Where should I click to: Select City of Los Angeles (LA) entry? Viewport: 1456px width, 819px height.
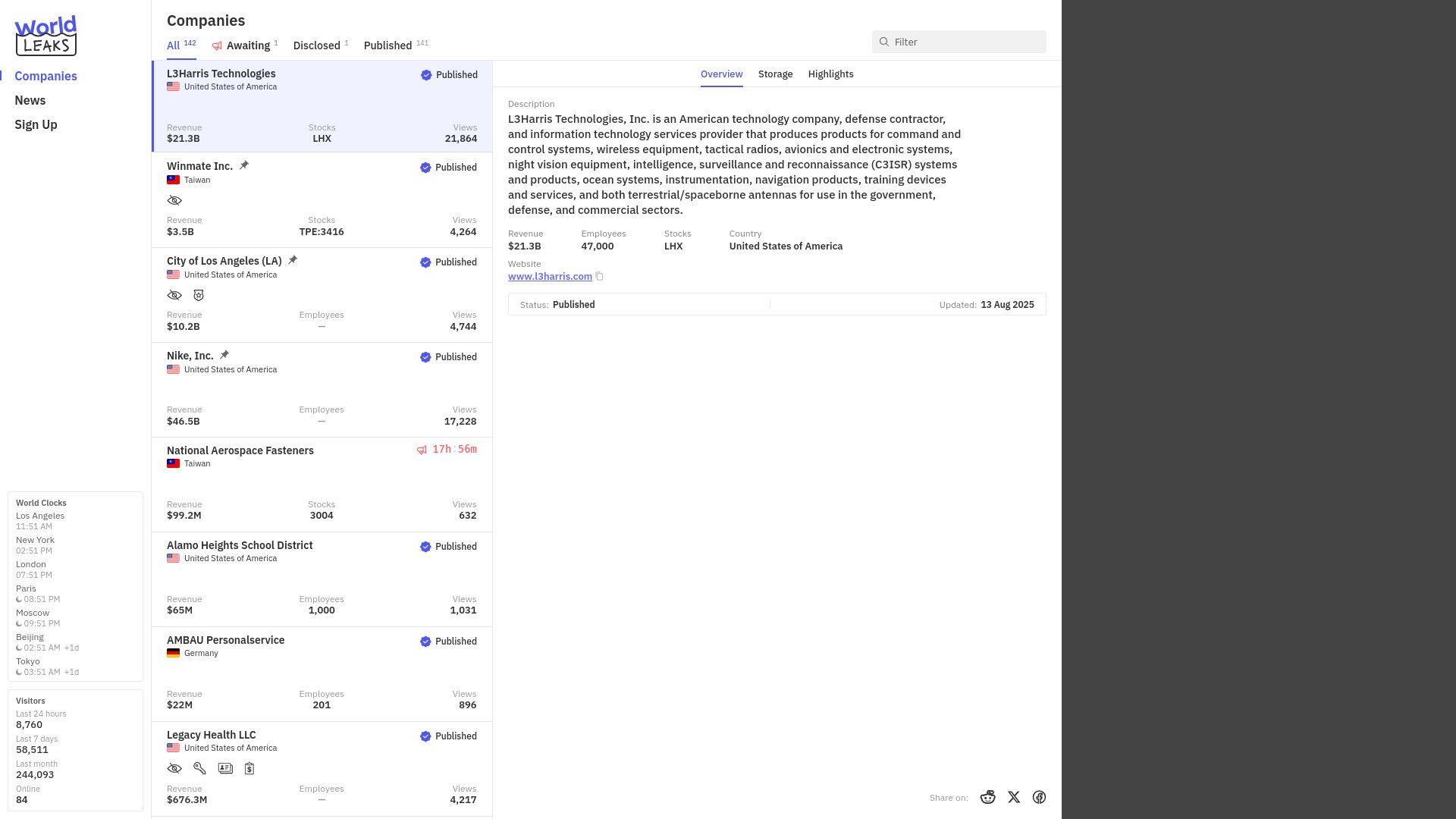[x=322, y=295]
